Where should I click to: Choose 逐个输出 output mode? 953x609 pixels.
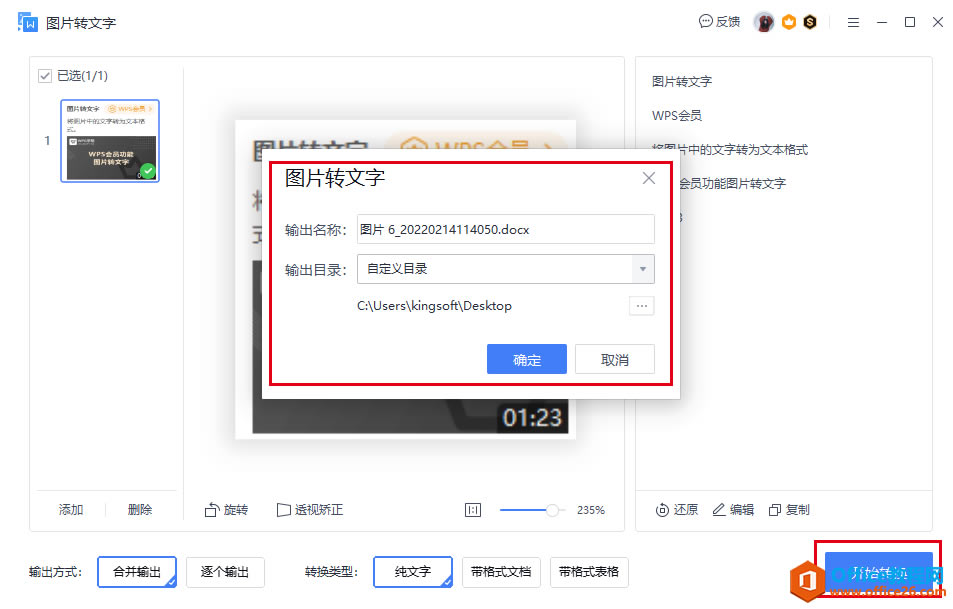(225, 572)
